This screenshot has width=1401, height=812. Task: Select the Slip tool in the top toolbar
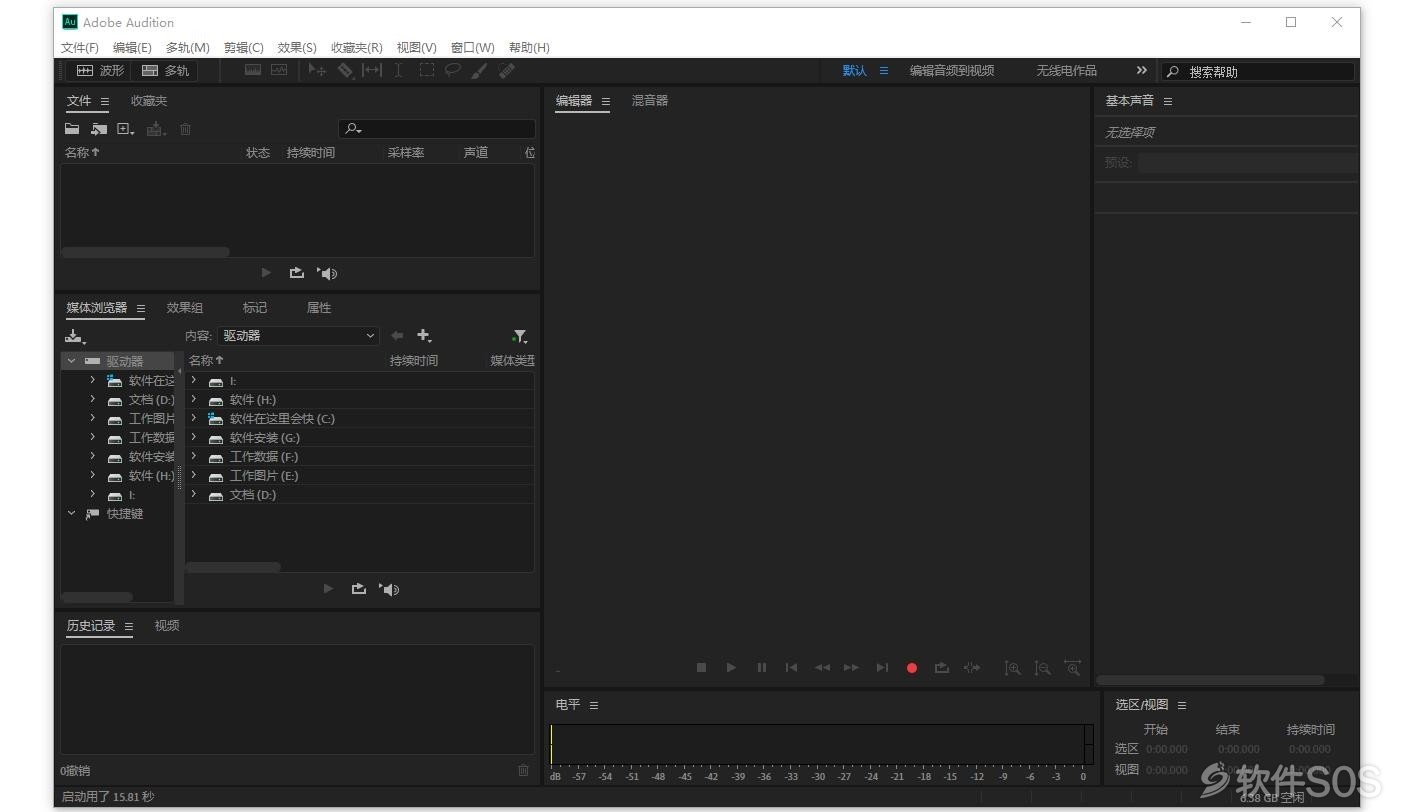[372, 71]
